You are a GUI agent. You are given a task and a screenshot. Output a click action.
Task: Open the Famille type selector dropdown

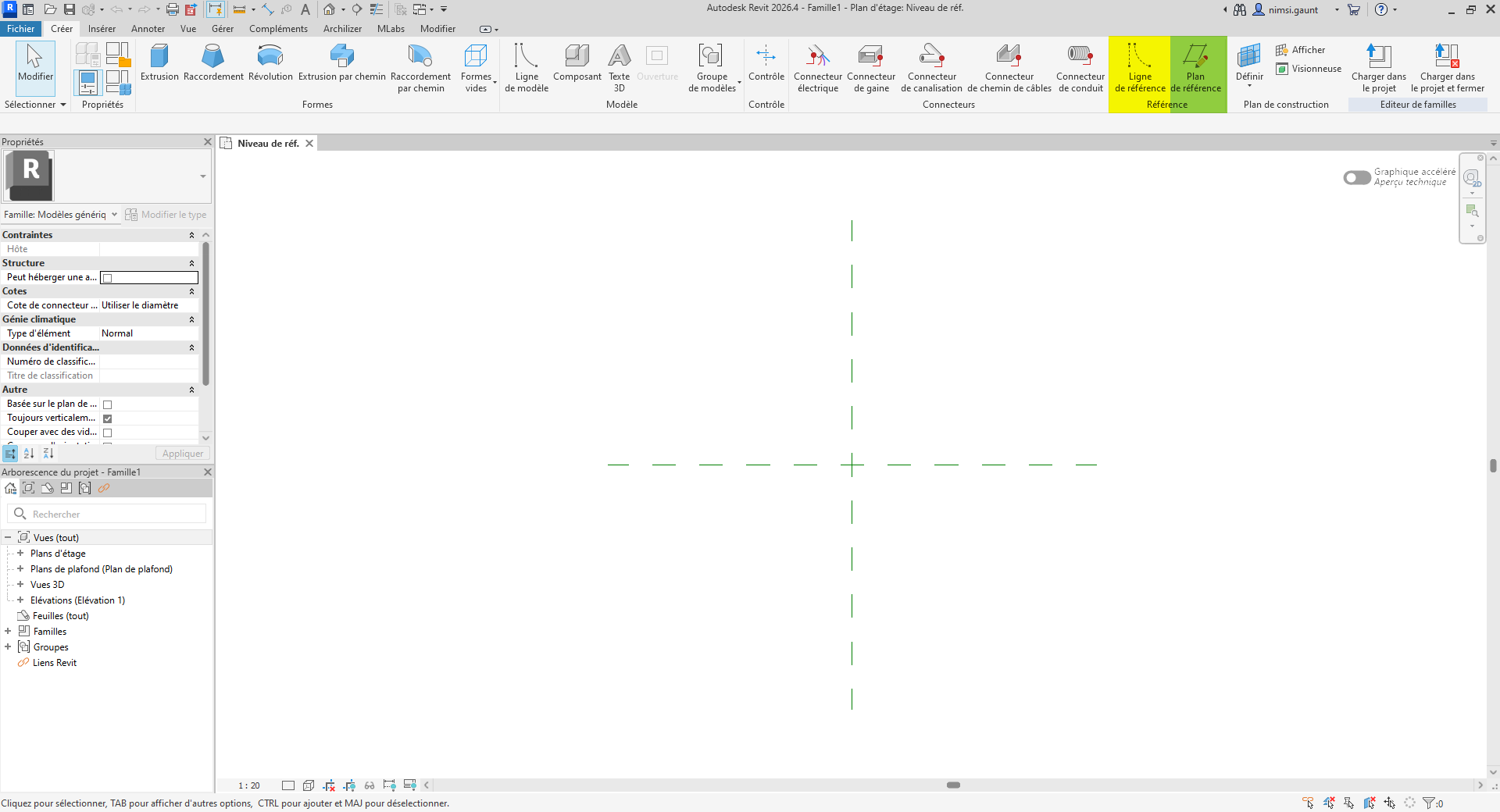coord(114,215)
